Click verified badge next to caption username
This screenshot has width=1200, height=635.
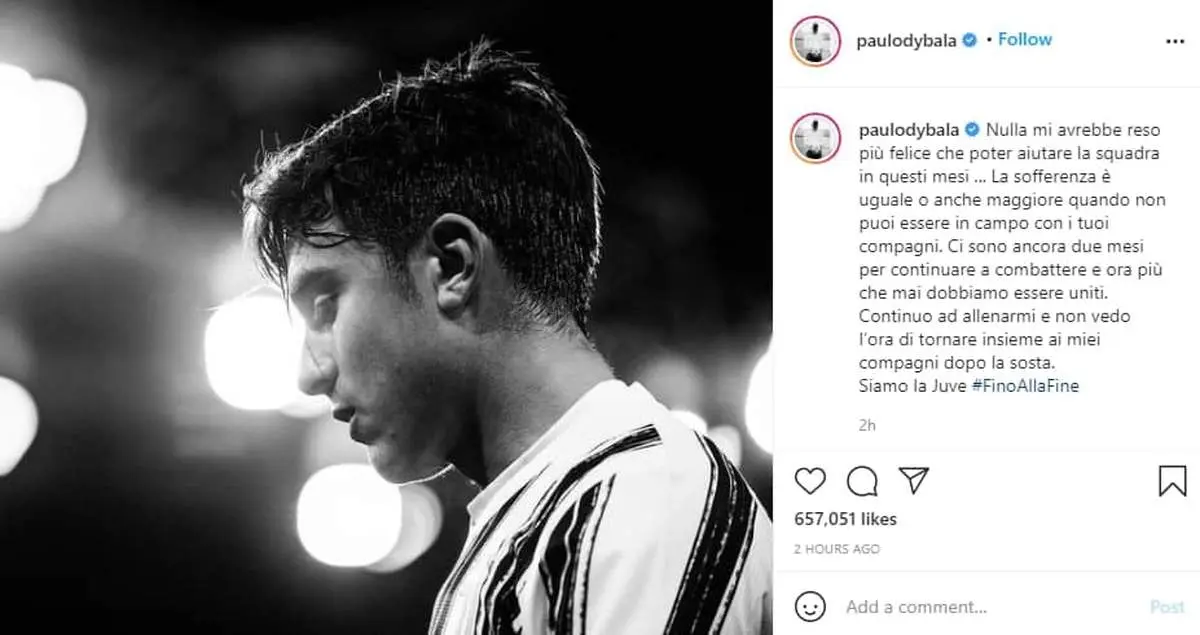[972, 130]
